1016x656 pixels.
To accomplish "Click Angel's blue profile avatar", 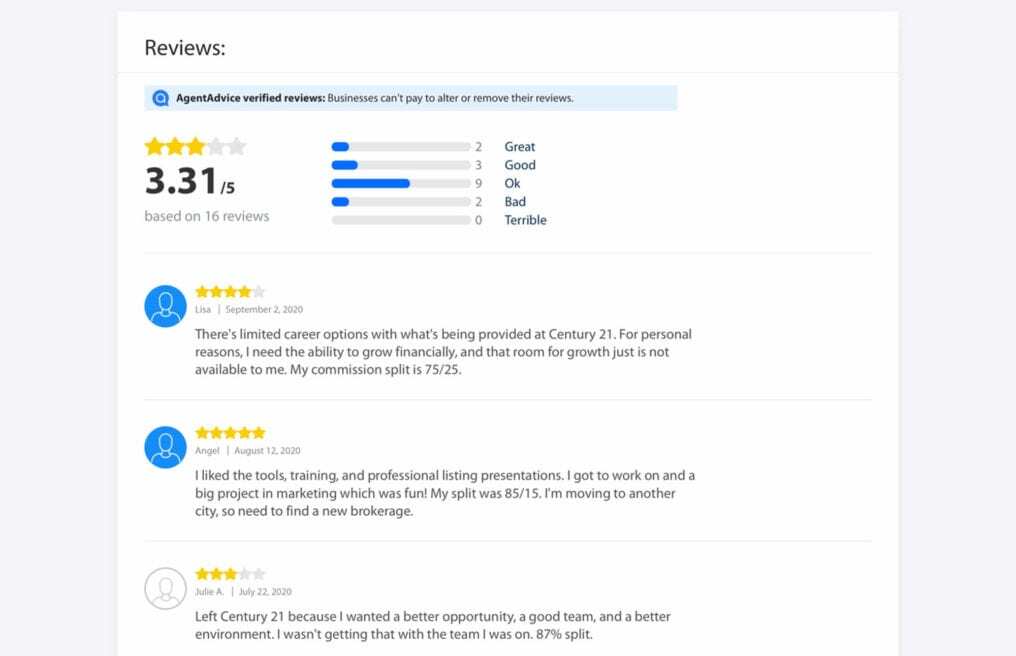I will (165, 447).
